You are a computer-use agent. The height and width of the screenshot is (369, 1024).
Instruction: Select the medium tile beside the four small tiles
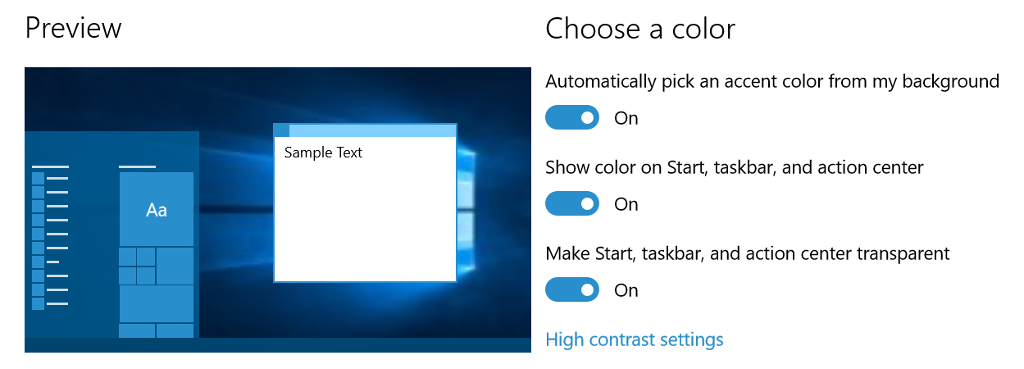175,266
